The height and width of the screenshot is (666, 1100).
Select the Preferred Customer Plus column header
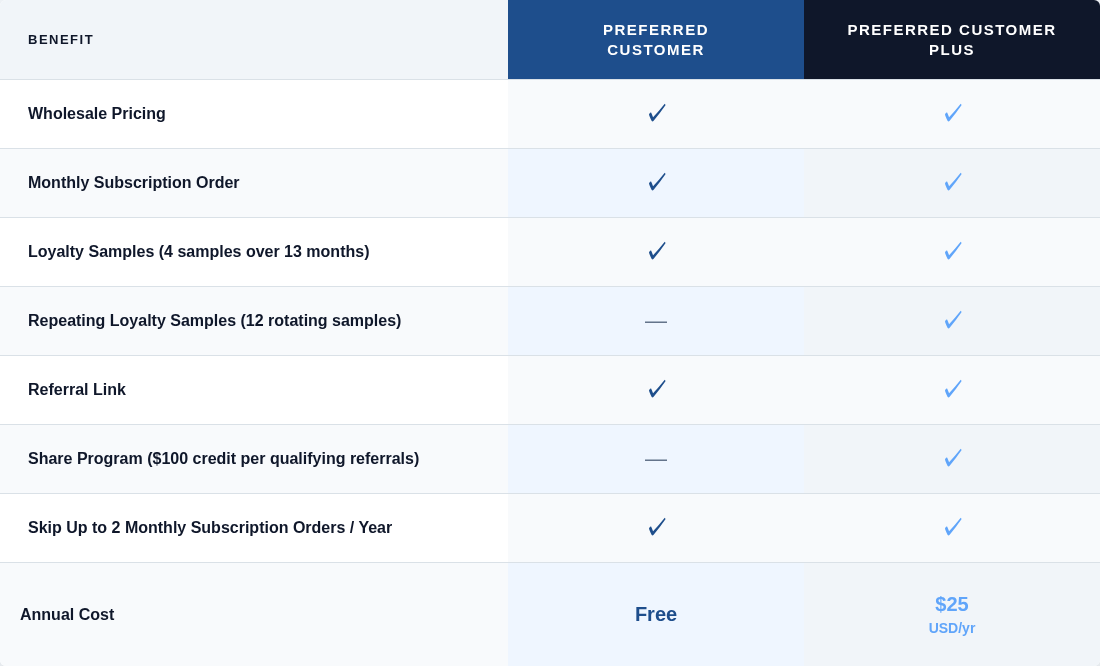[952, 40]
